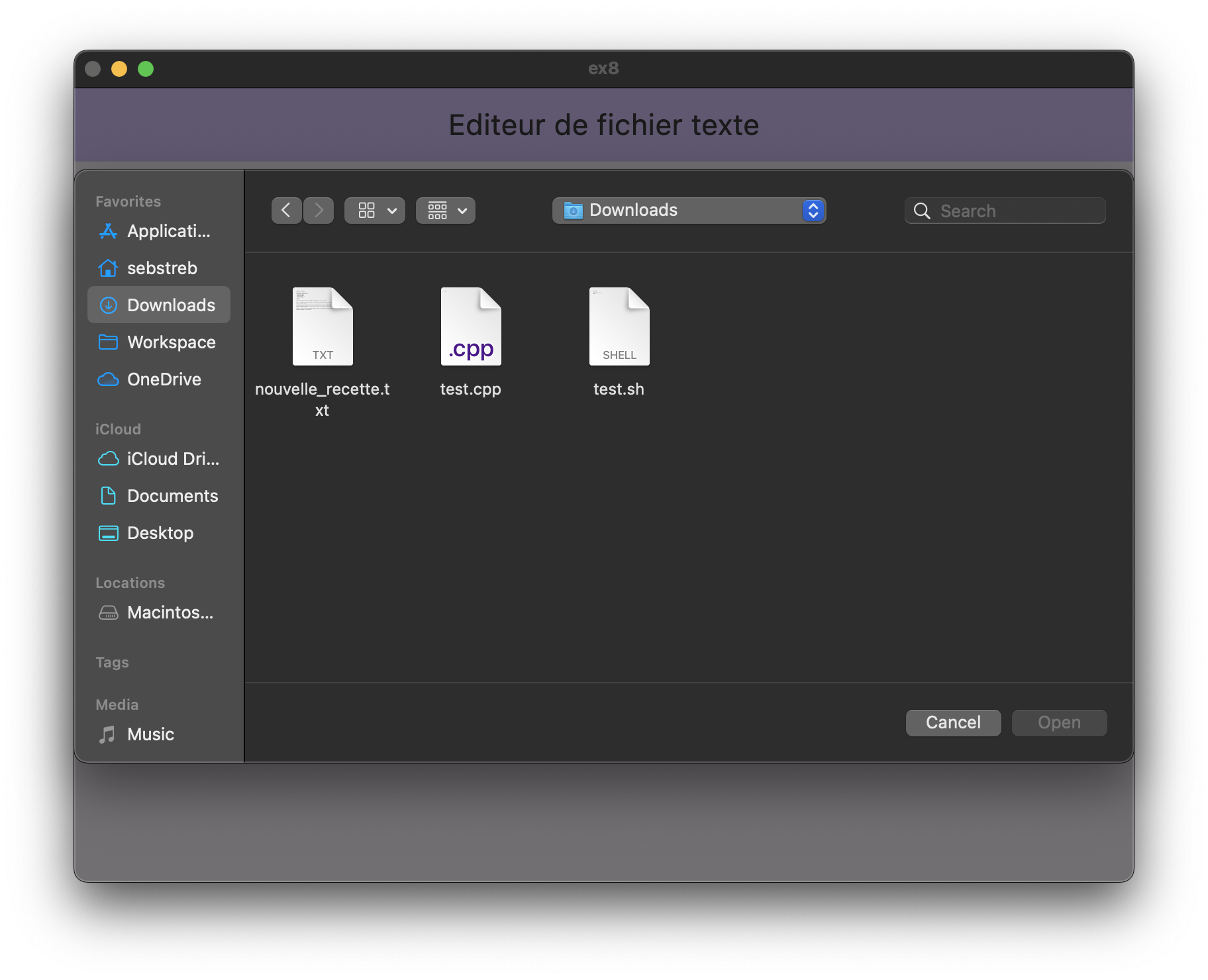Screen dimensions: 1208x980
Task: Open the grouping options dropdown
Action: [x=446, y=211]
